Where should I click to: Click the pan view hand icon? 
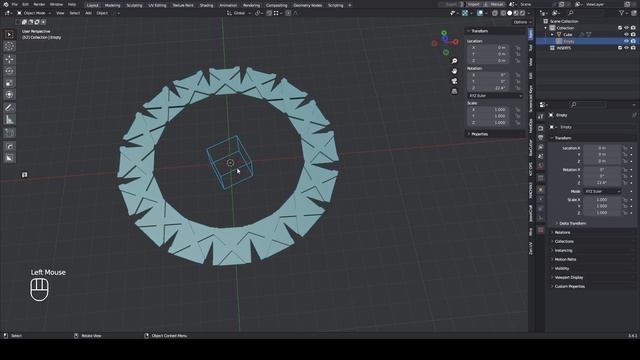pos(454,71)
